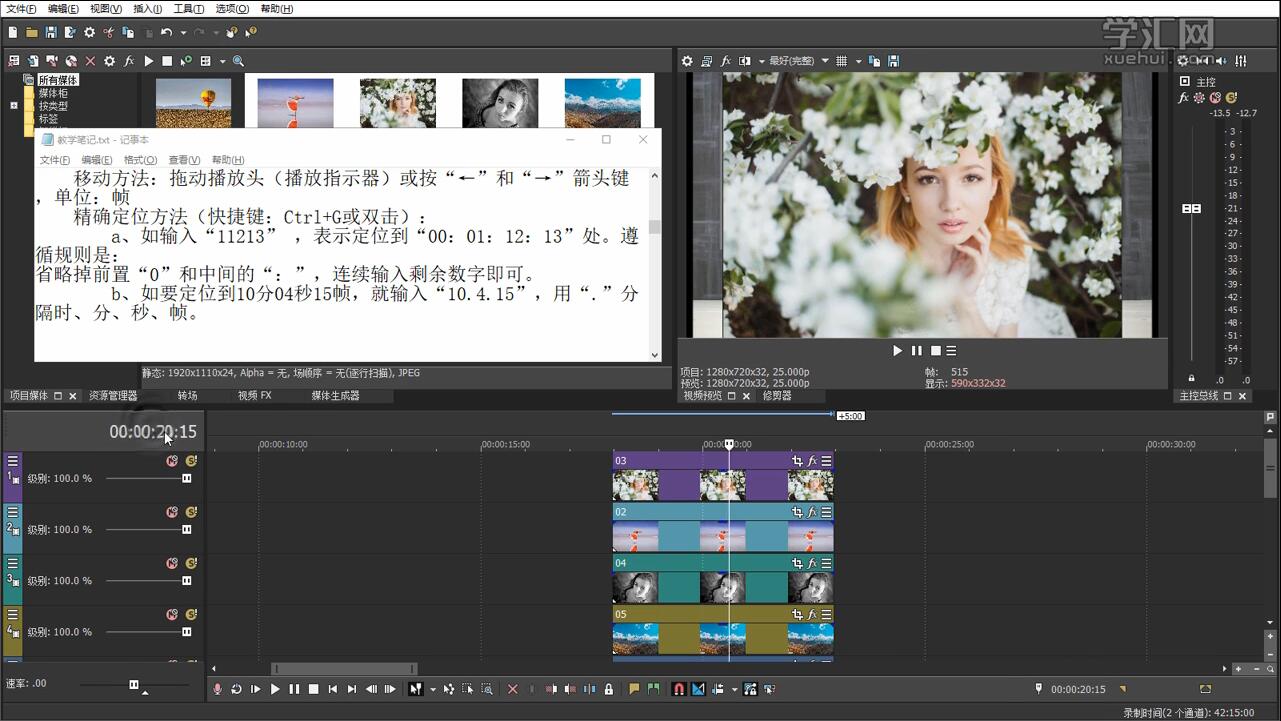Viewport: 1281px width, 721px height.
Task: Open the undo history dropdown arrow
Action: tap(182, 32)
